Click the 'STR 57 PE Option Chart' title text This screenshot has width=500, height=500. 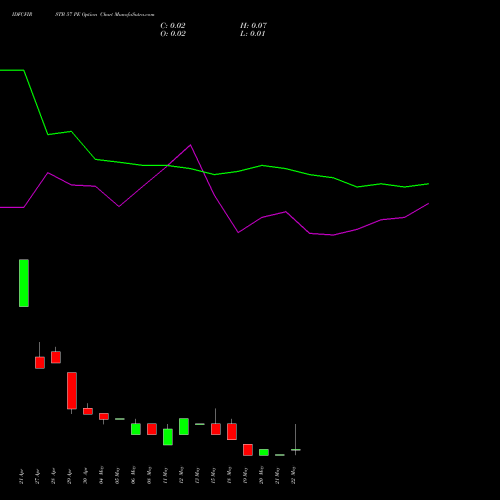point(85,15)
